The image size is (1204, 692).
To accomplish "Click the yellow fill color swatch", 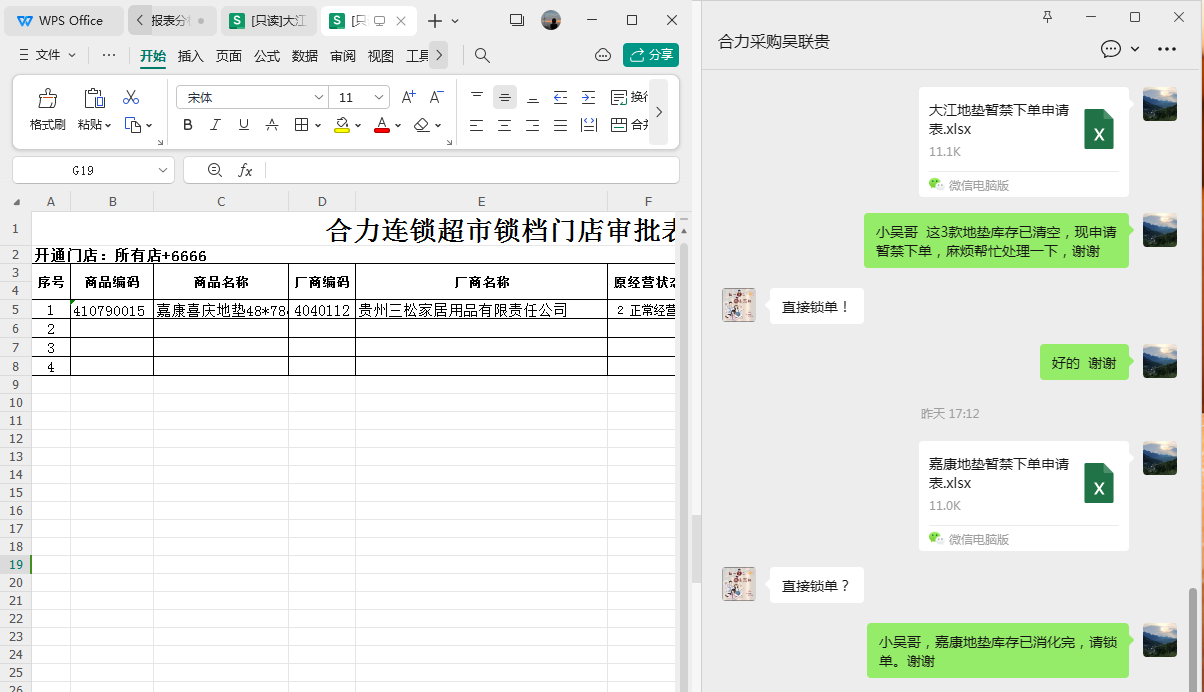I will 342,125.
